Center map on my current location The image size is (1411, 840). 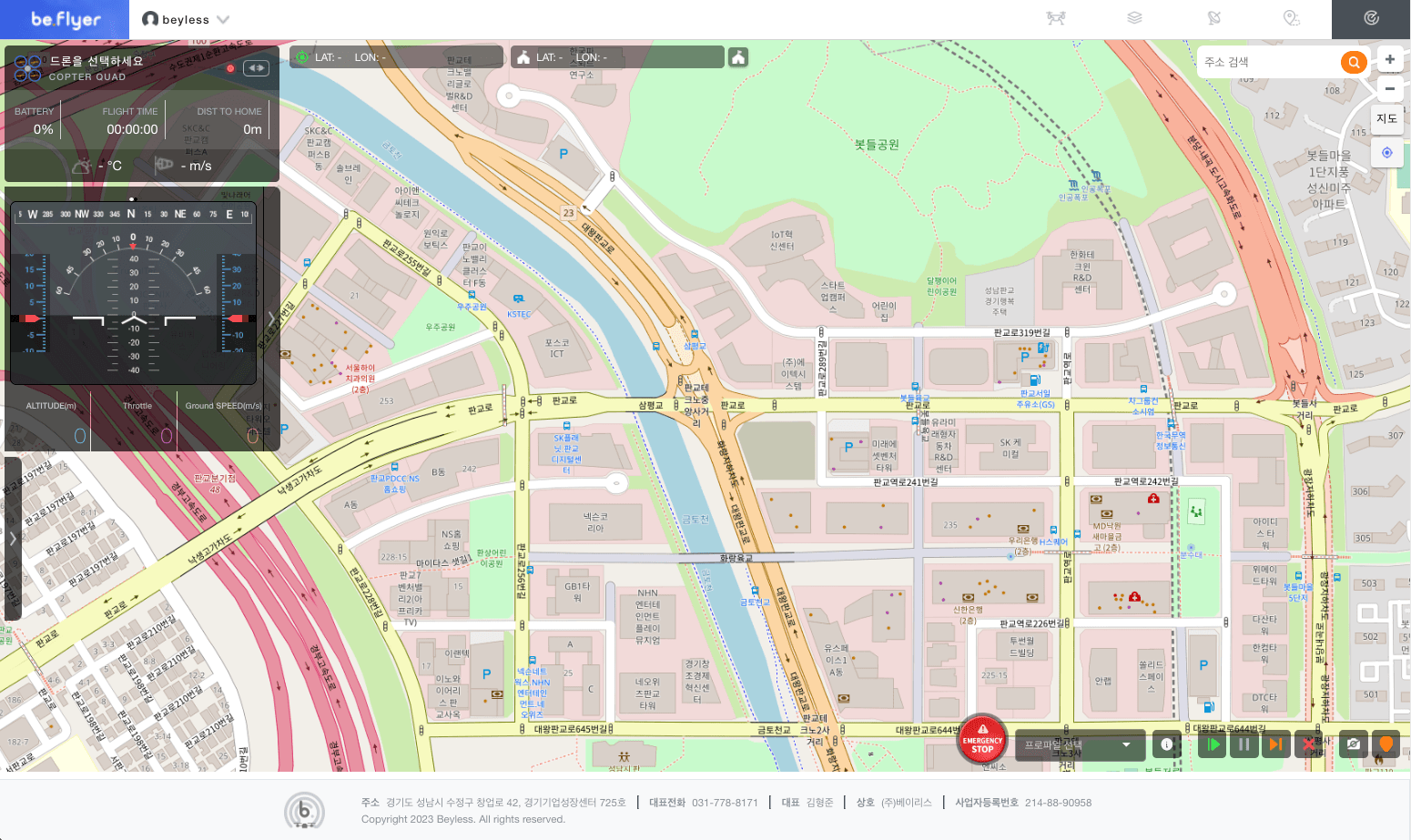(x=1386, y=153)
